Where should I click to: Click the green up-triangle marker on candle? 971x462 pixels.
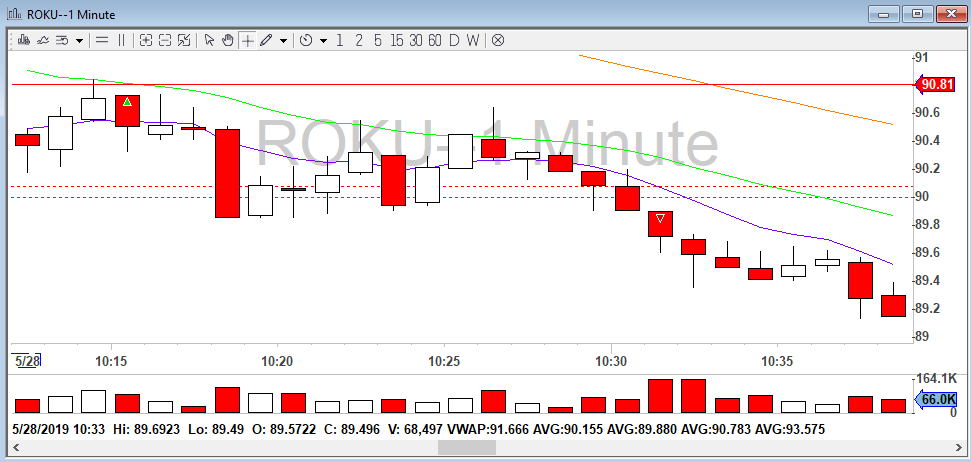[x=128, y=102]
